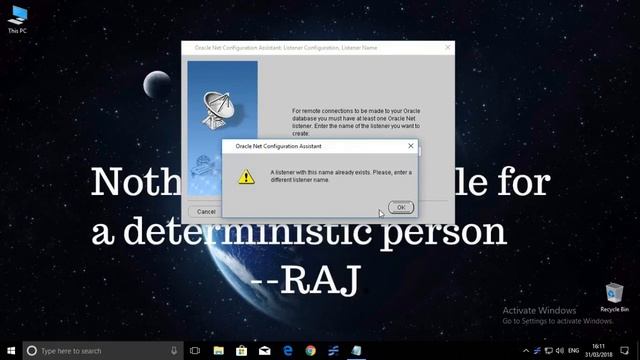This screenshot has width=640, height=360.
Task: Open the Recycle Bin desktop icon
Action: [x=614, y=298]
